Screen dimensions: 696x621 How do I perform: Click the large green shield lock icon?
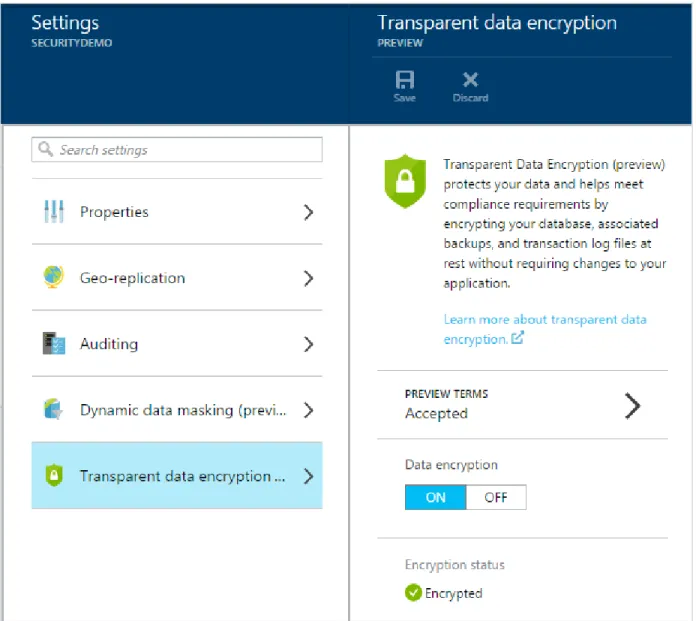click(405, 181)
